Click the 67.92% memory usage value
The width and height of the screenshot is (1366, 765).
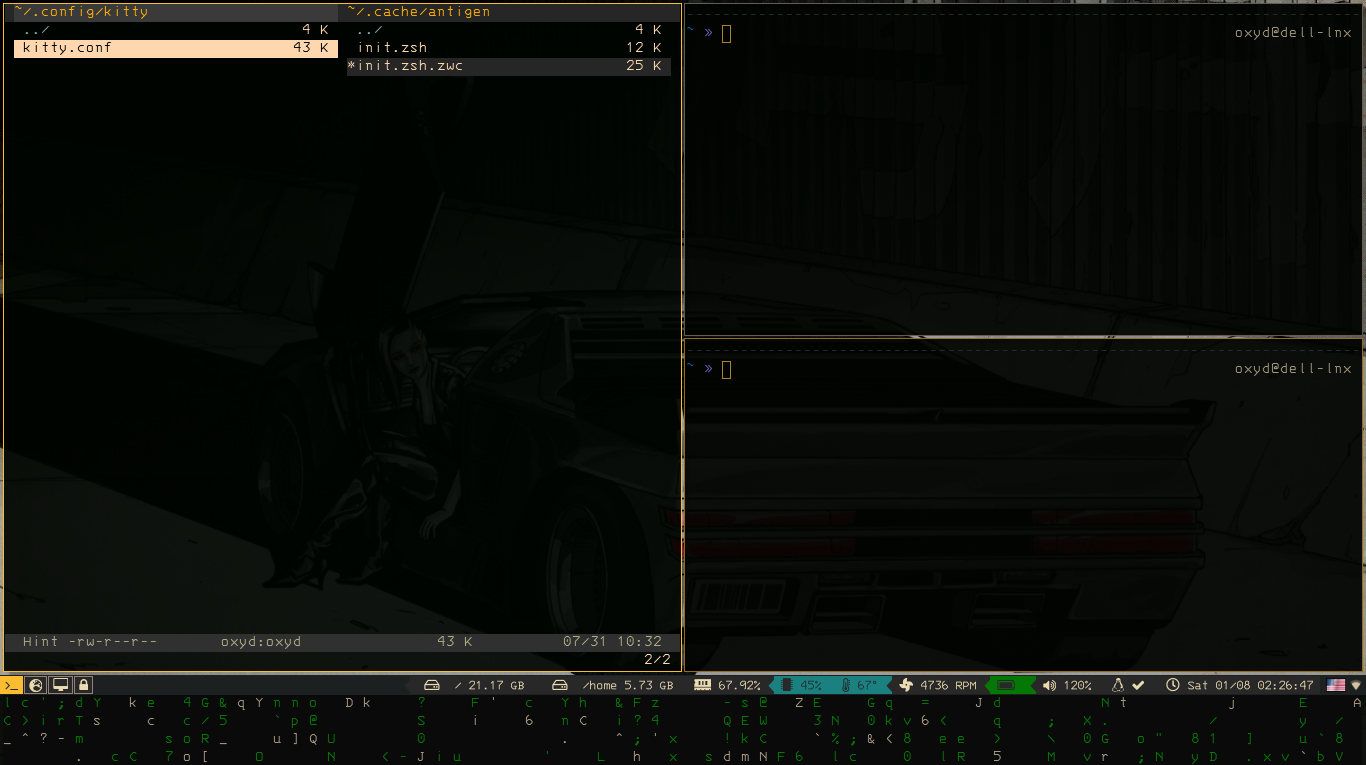(740, 685)
